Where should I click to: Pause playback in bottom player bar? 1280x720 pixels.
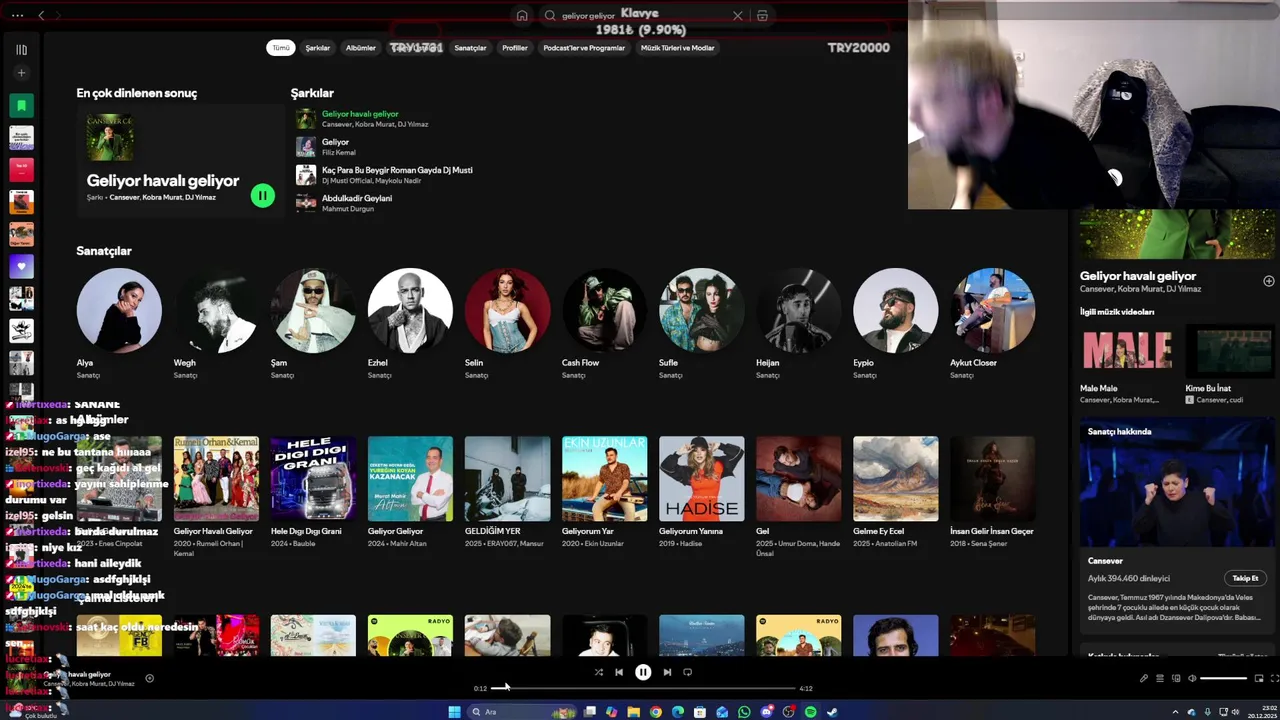(643, 672)
